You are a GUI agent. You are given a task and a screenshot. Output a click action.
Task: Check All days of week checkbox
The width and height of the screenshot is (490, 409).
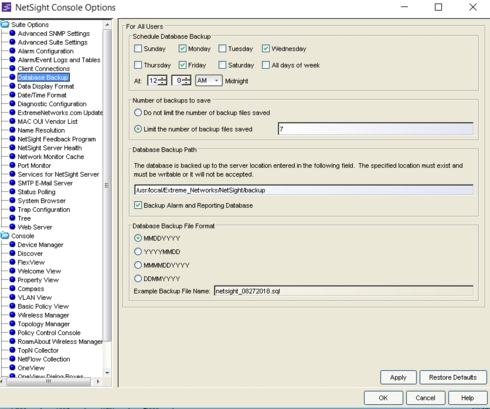tap(266, 65)
